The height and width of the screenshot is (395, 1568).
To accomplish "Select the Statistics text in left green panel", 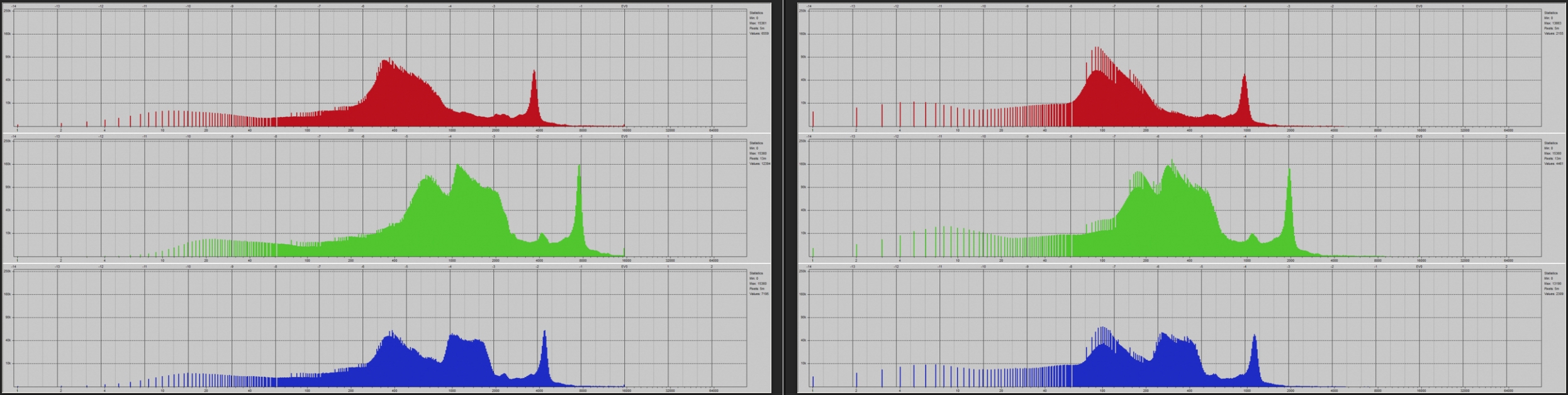I will pyautogui.click(x=756, y=143).
